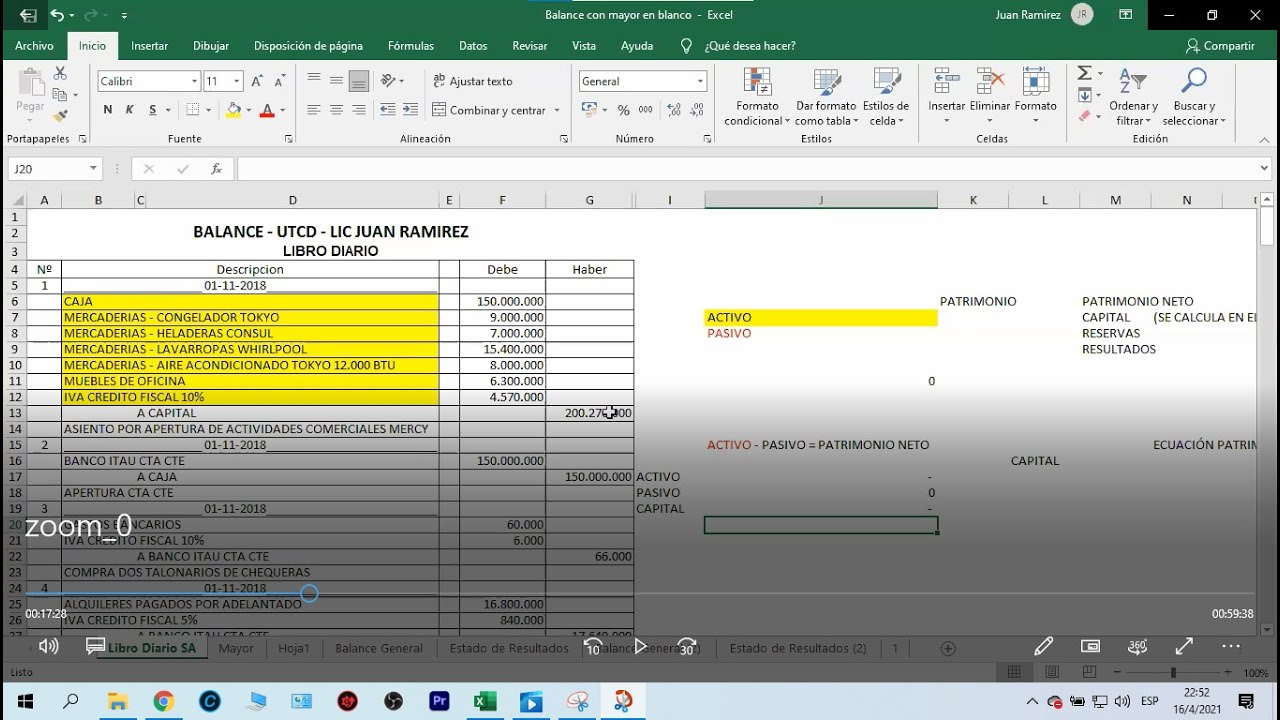Open the General number format dropdown
This screenshot has height=720, width=1280.
coord(700,81)
